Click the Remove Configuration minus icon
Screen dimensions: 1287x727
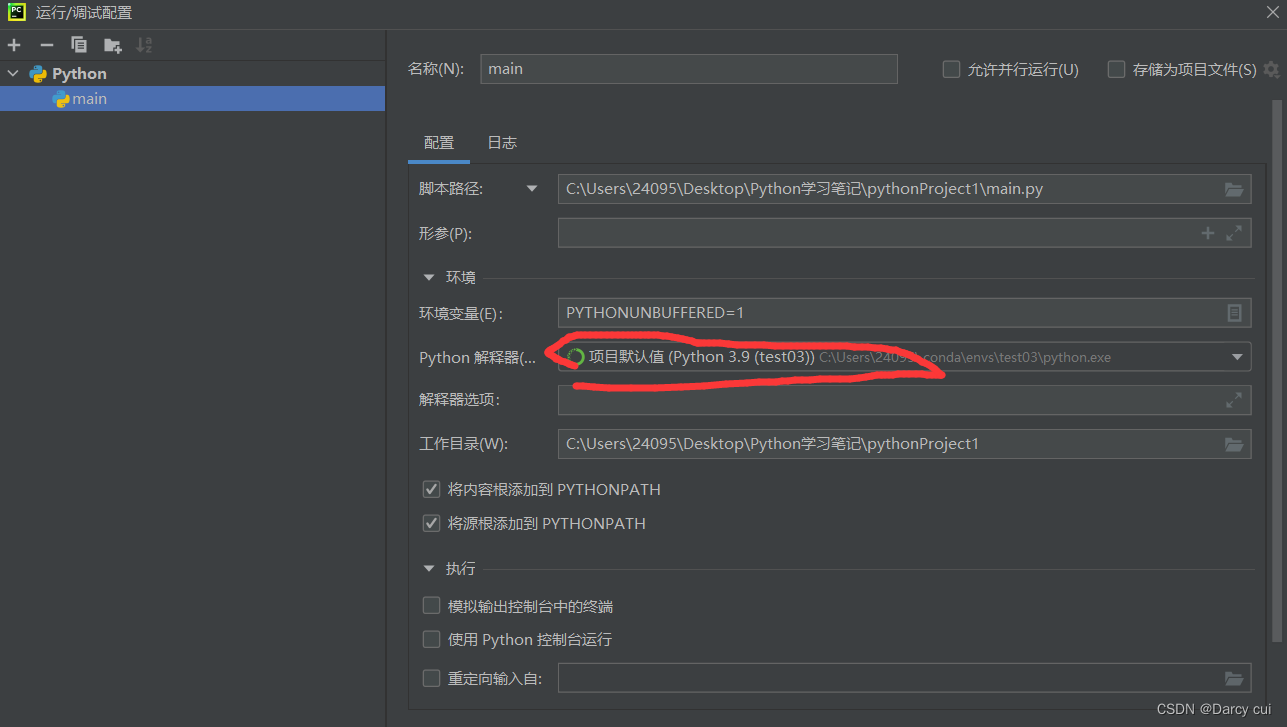[x=46, y=45]
